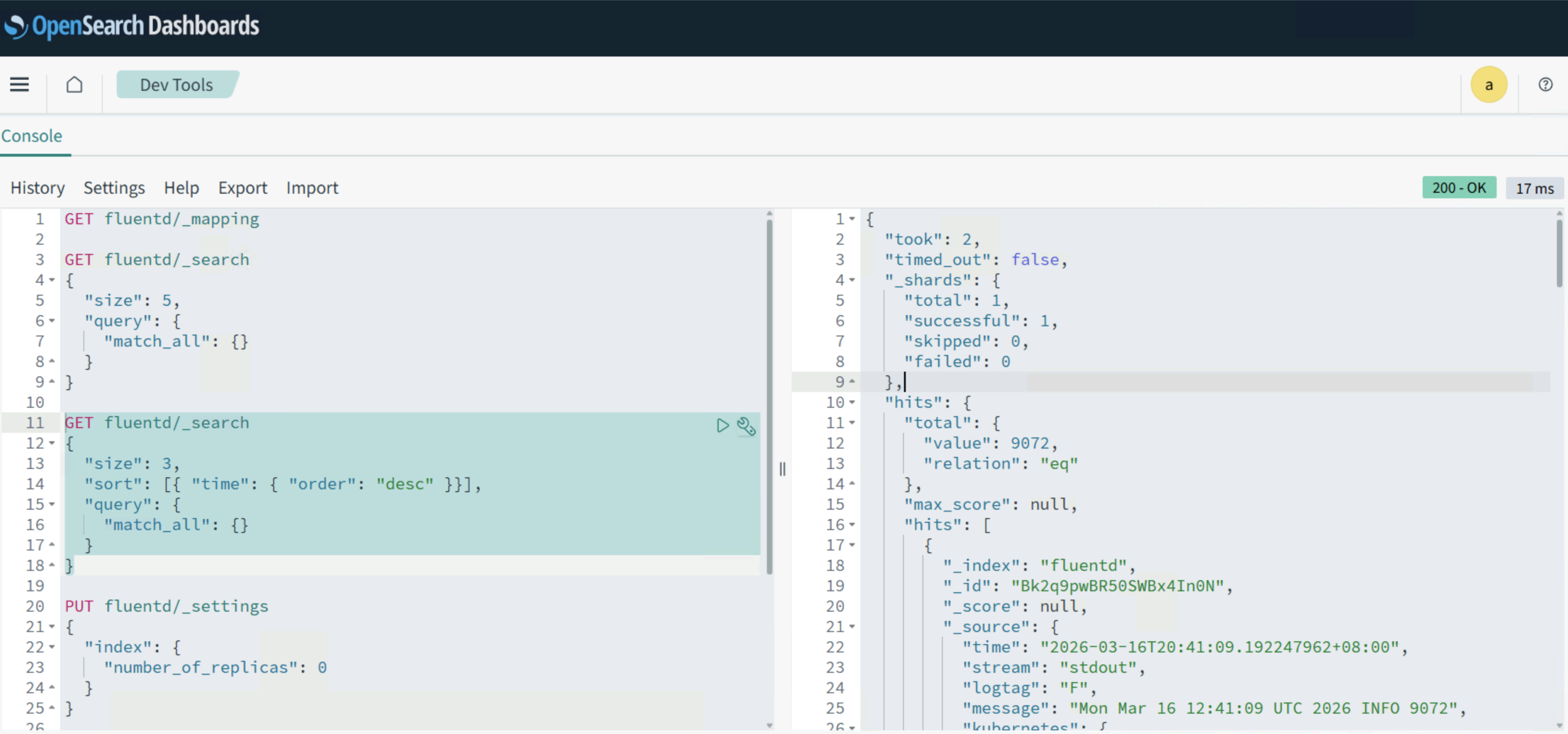Click the '"number_of_replicas": 0' line
1568x734 pixels.
coord(215,668)
